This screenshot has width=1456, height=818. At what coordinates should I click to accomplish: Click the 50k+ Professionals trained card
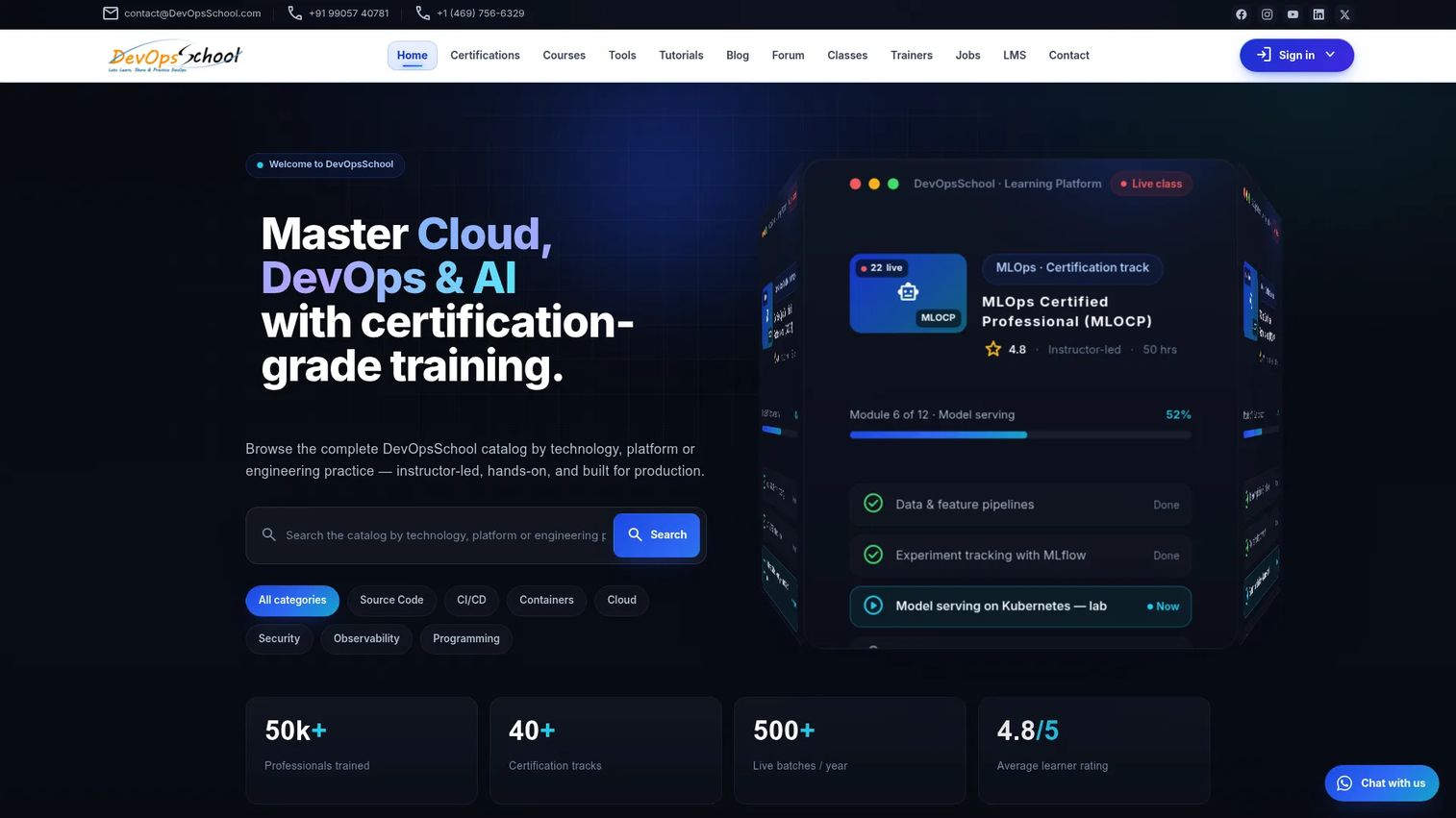coord(362,751)
